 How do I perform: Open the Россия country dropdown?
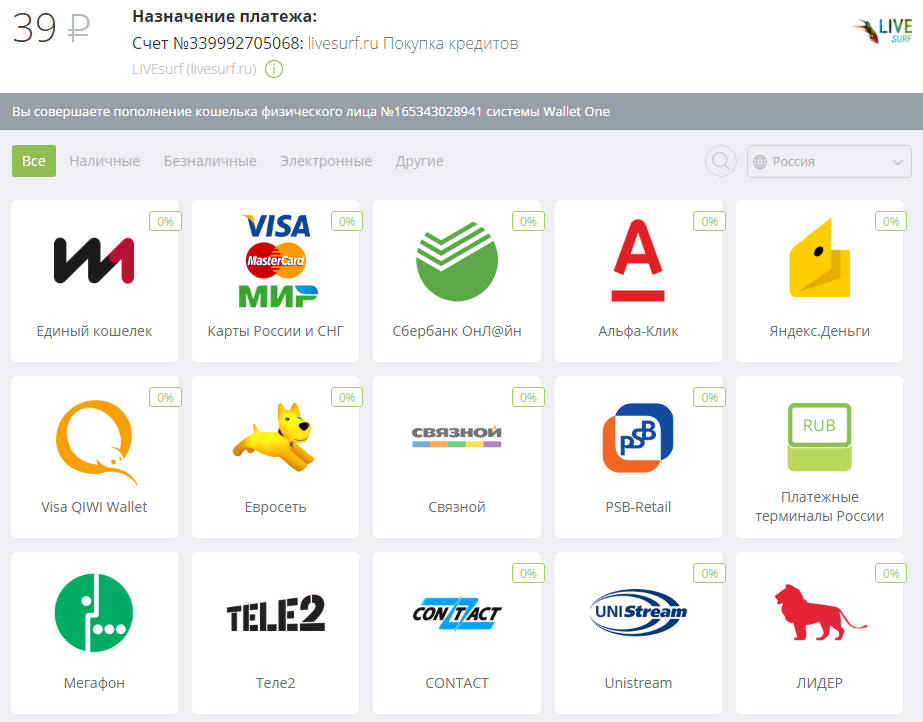click(x=829, y=161)
